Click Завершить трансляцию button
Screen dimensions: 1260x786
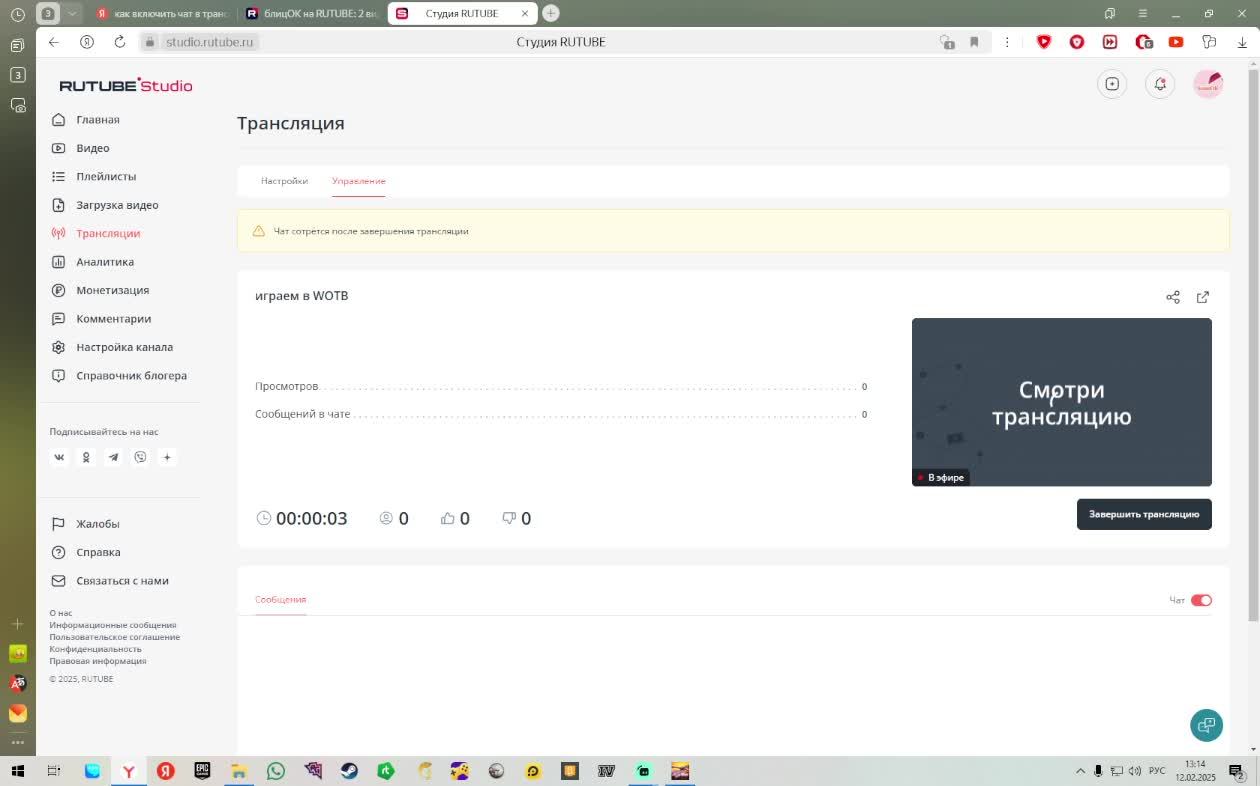pyautogui.click(x=1144, y=514)
